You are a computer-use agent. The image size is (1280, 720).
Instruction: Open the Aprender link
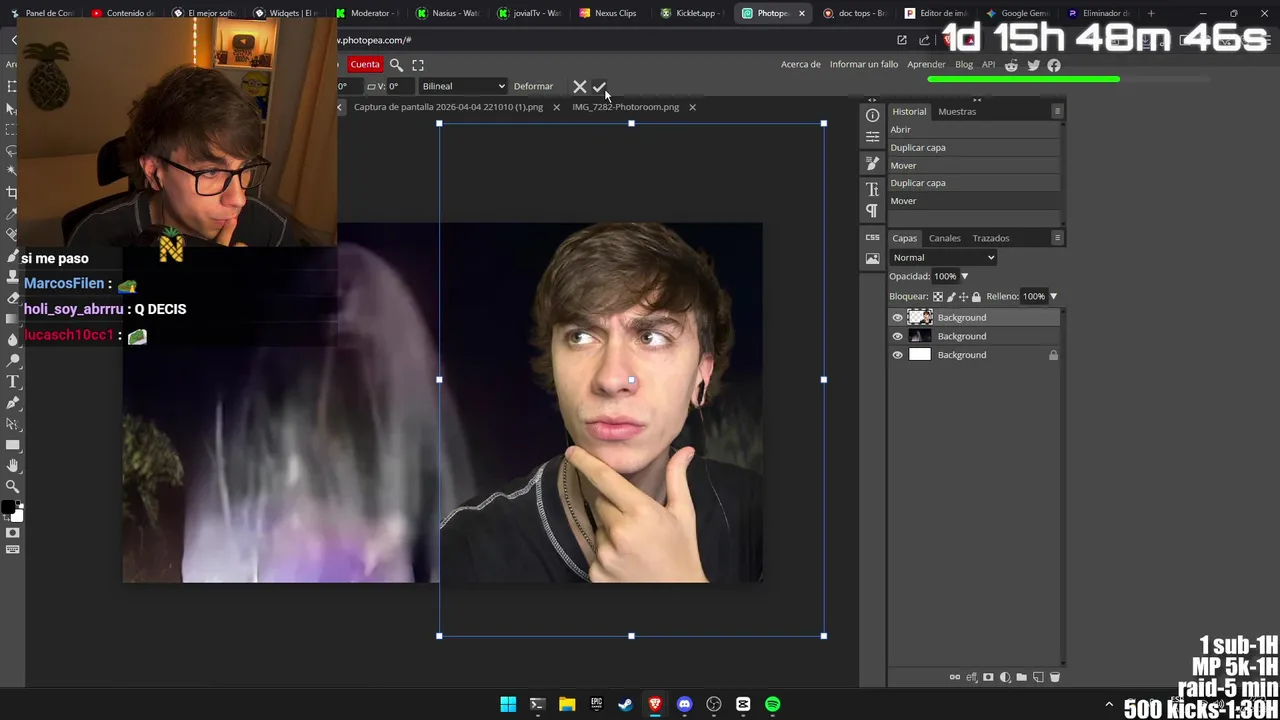coord(926,65)
